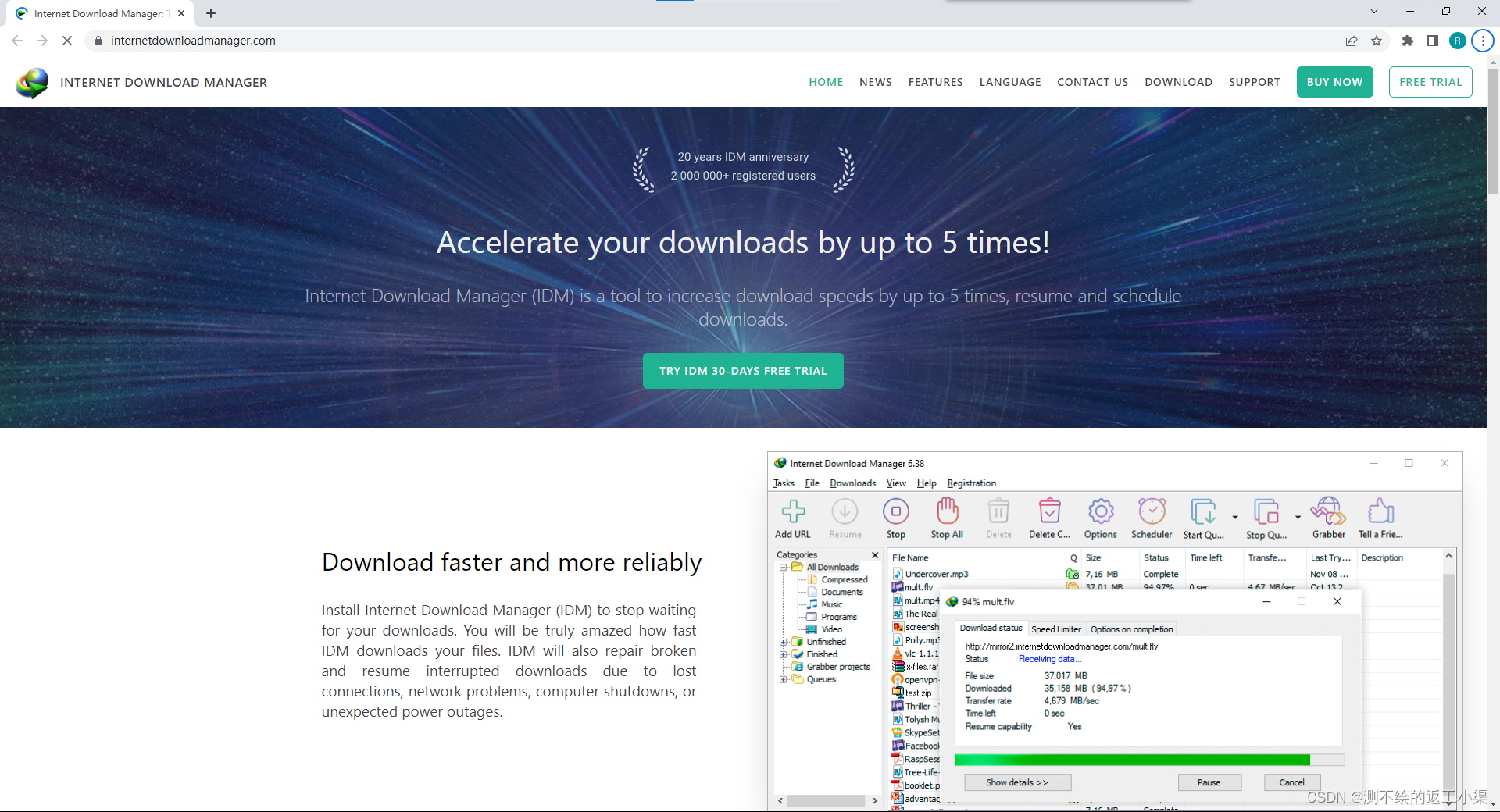The width and height of the screenshot is (1500, 812).
Task: Open Chrome's three-dot menu
Action: [x=1483, y=41]
